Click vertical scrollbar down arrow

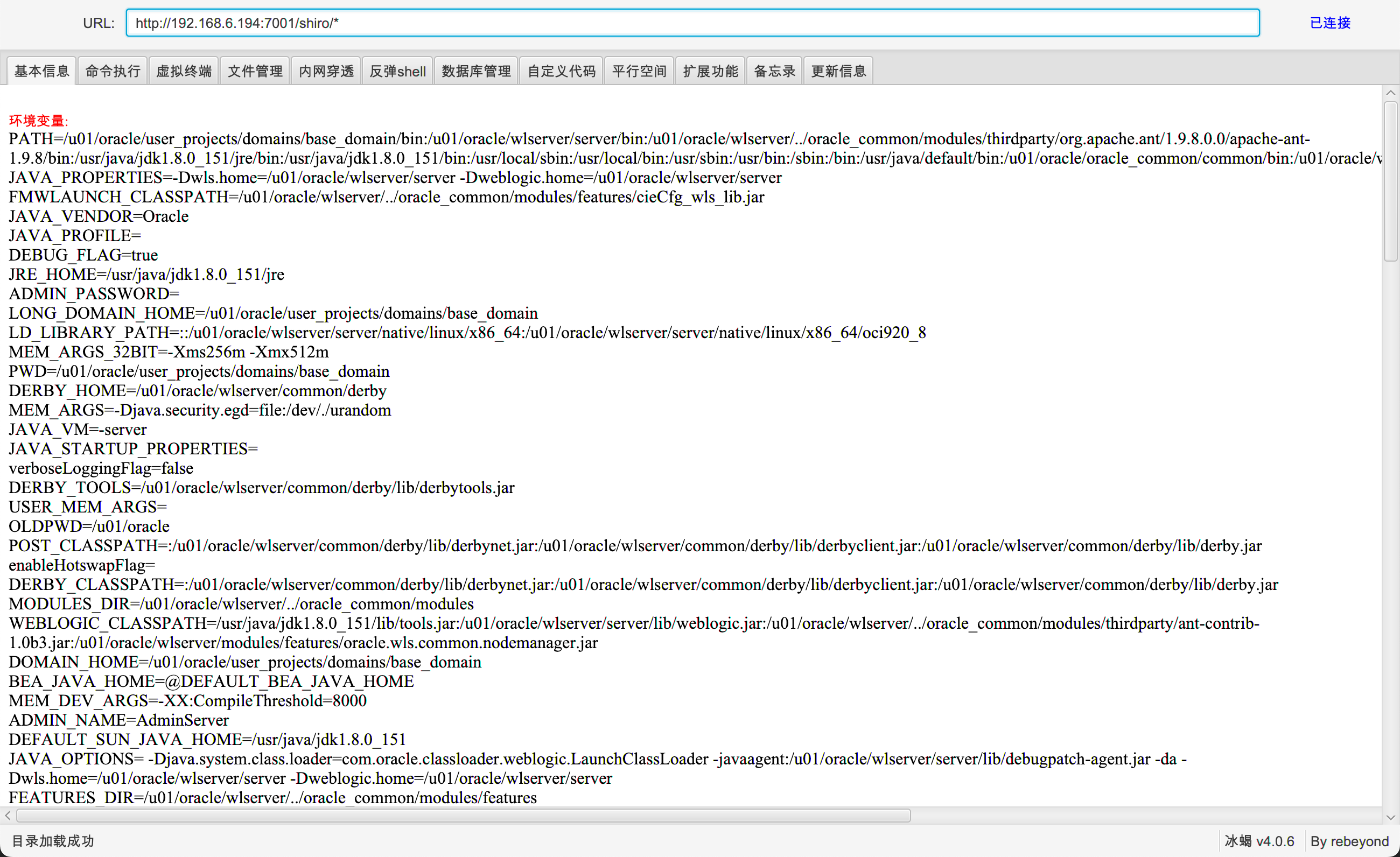[1390, 818]
